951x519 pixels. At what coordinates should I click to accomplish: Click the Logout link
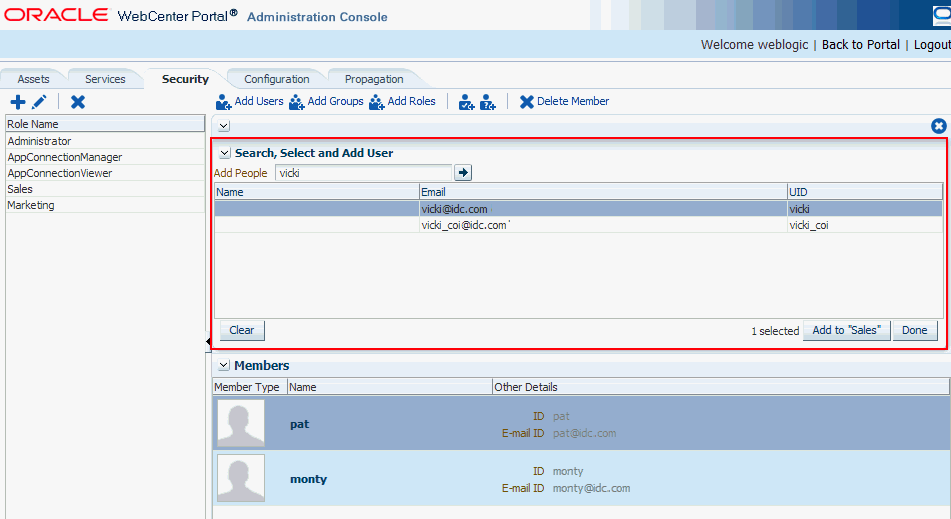(x=932, y=45)
